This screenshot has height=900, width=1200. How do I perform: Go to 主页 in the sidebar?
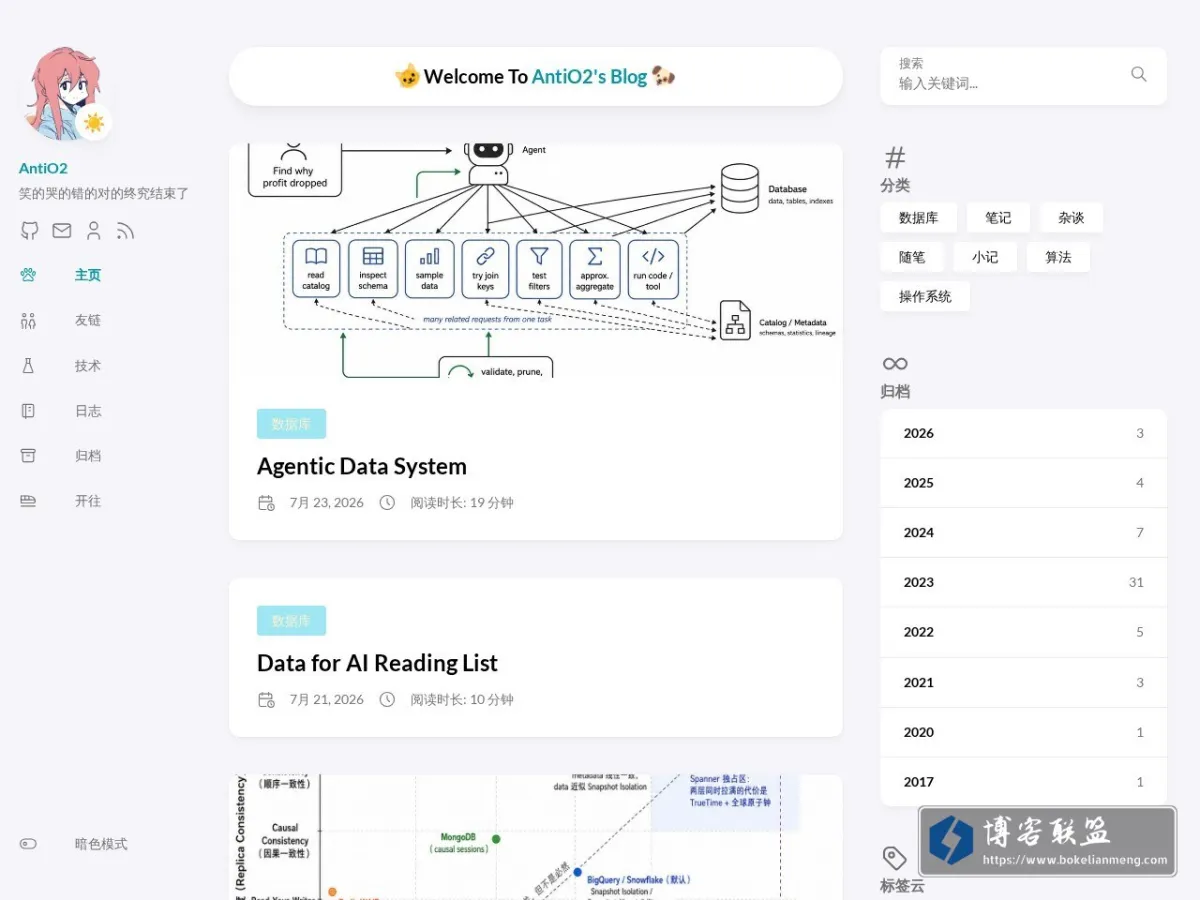click(x=88, y=275)
